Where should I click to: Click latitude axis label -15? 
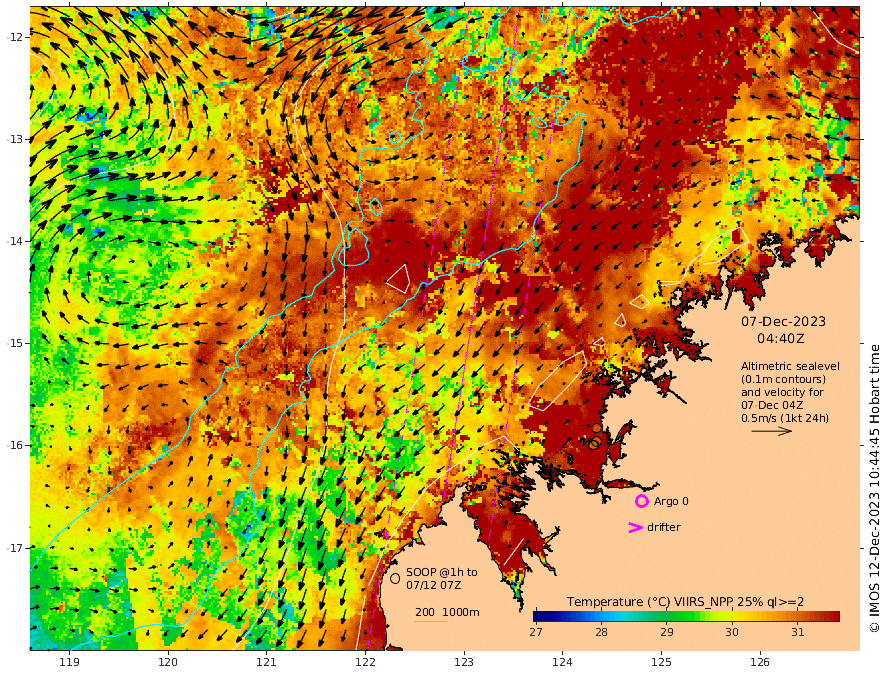(16, 343)
